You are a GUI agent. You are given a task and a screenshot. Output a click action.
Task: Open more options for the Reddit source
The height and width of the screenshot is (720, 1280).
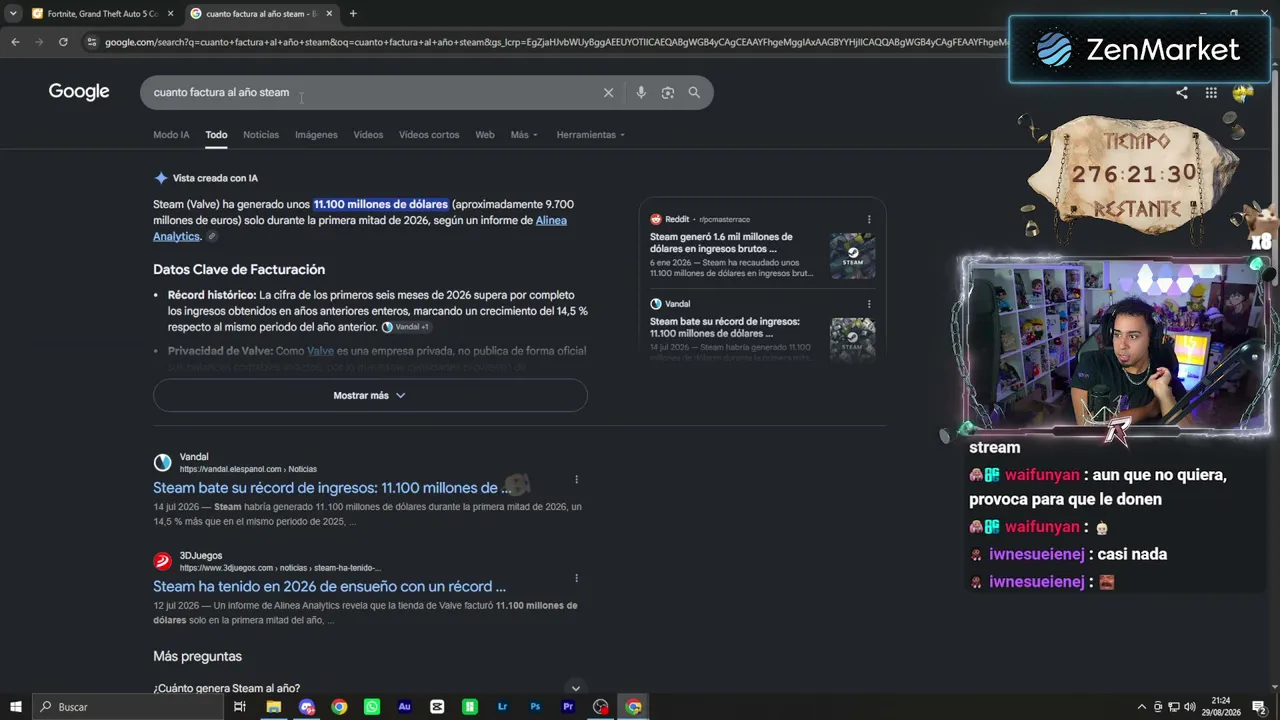[x=869, y=219]
